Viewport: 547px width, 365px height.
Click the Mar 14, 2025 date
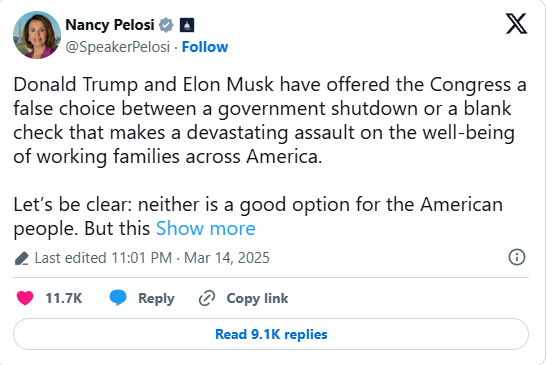pyautogui.click(x=227, y=258)
